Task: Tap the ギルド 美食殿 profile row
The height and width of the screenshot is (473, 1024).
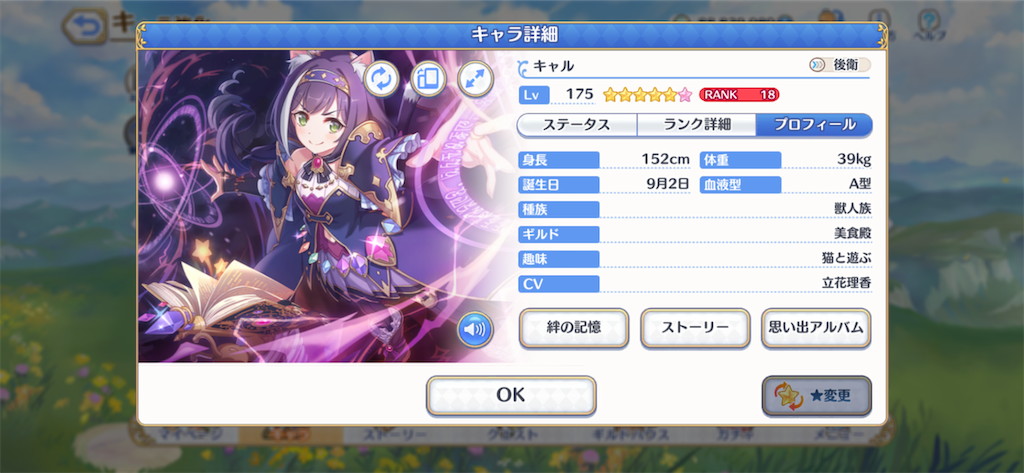Action: coord(695,234)
